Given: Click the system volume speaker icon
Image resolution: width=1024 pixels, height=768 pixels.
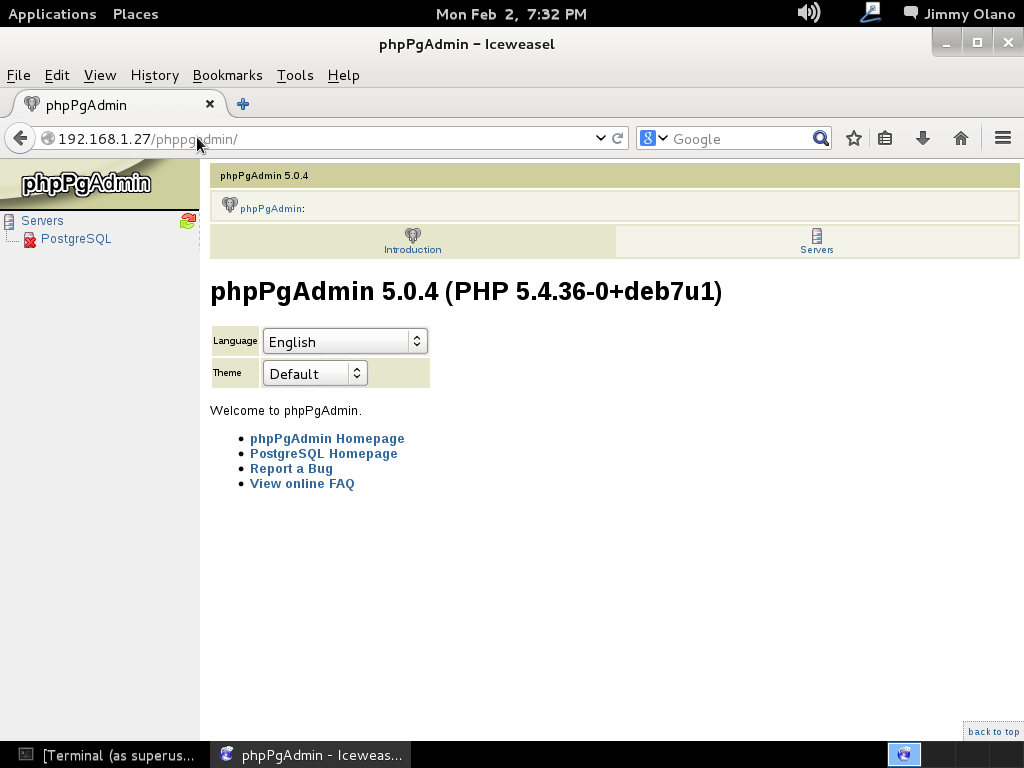Looking at the screenshot, I should tap(808, 13).
